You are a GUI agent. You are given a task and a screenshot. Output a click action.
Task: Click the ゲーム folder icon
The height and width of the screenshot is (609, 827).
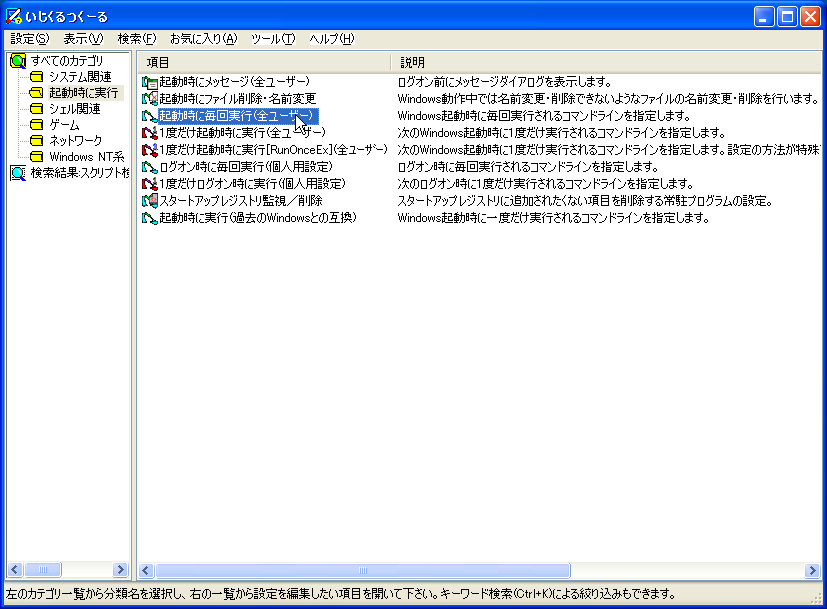tap(36, 125)
